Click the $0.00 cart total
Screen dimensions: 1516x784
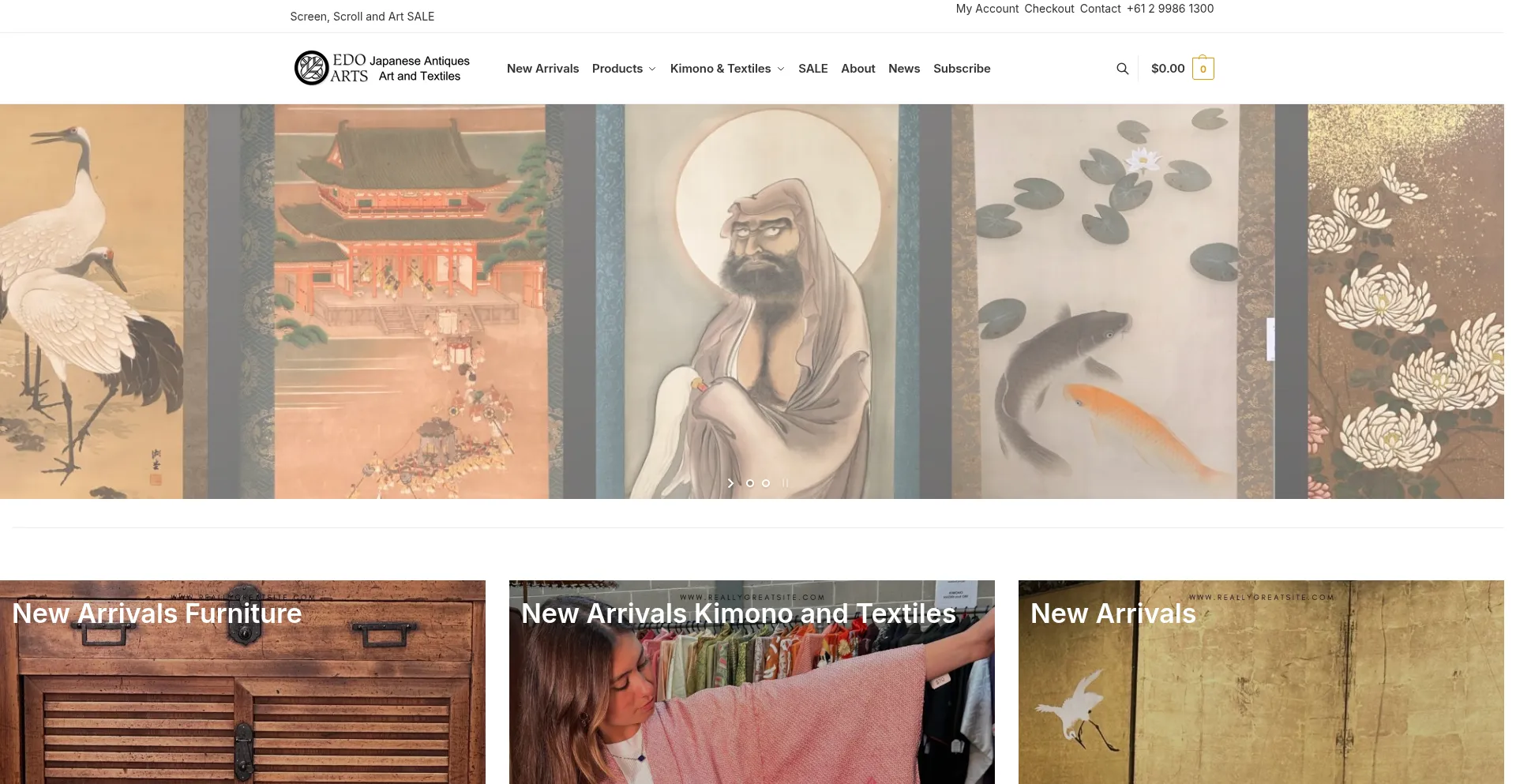pyautogui.click(x=1168, y=69)
